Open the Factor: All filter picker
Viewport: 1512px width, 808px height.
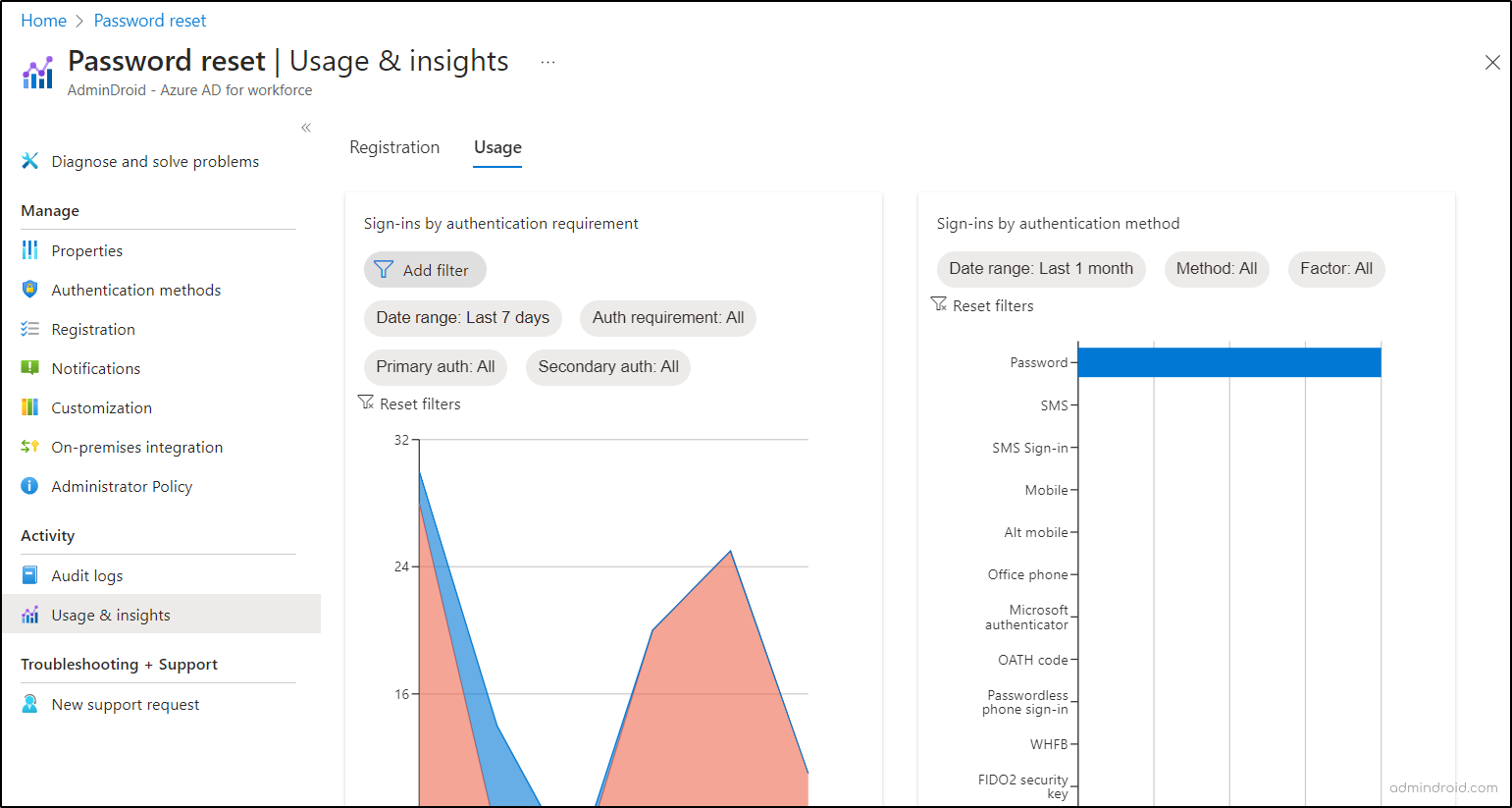[x=1336, y=269]
